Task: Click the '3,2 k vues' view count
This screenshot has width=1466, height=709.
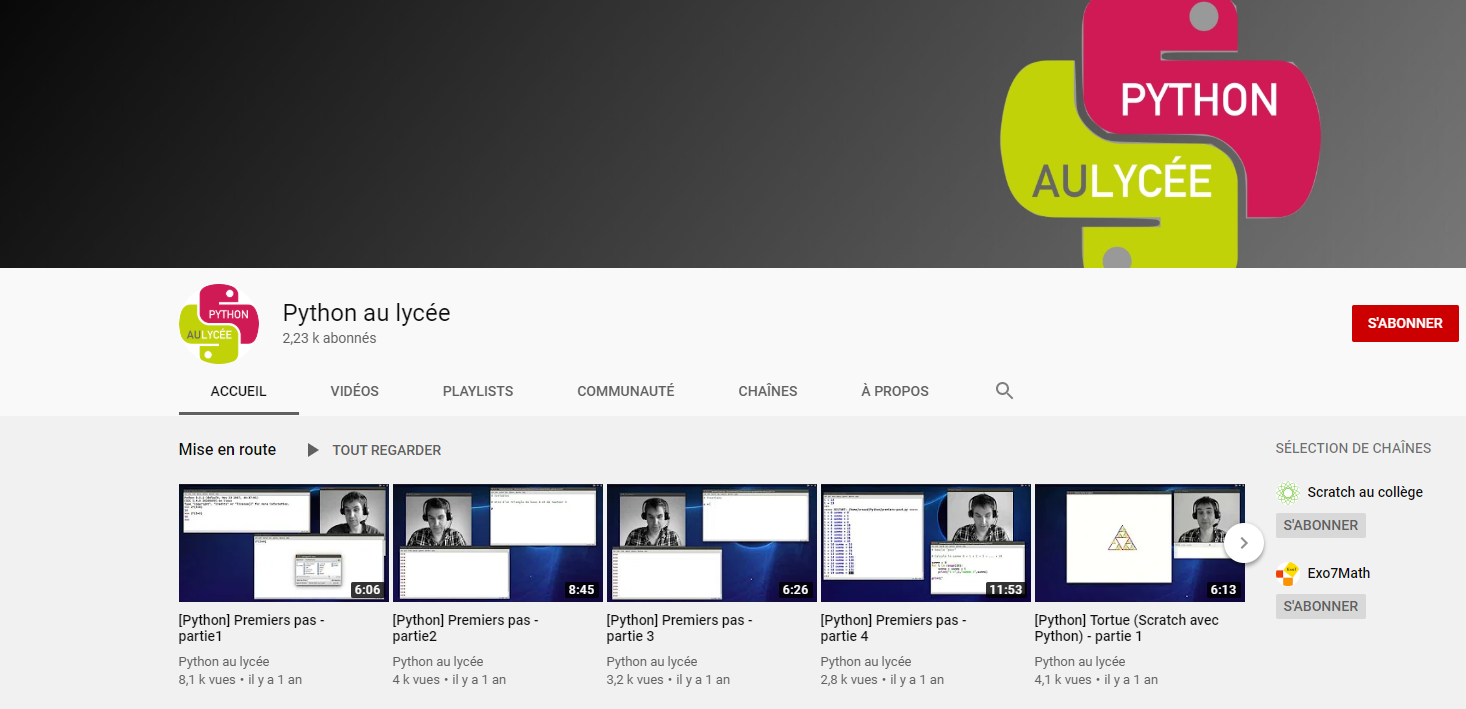Action: 635,679
